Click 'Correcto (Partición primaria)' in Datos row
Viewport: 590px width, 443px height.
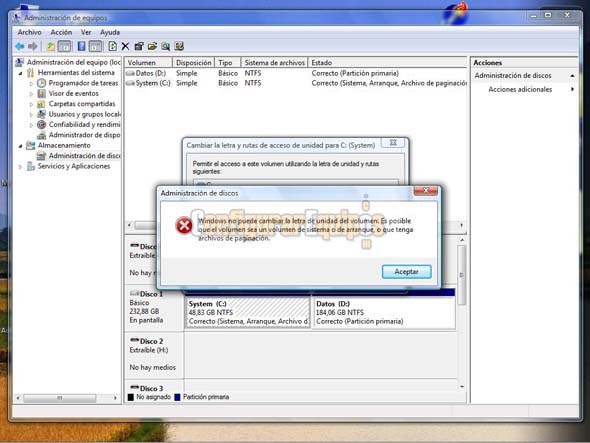(x=355, y=73)
